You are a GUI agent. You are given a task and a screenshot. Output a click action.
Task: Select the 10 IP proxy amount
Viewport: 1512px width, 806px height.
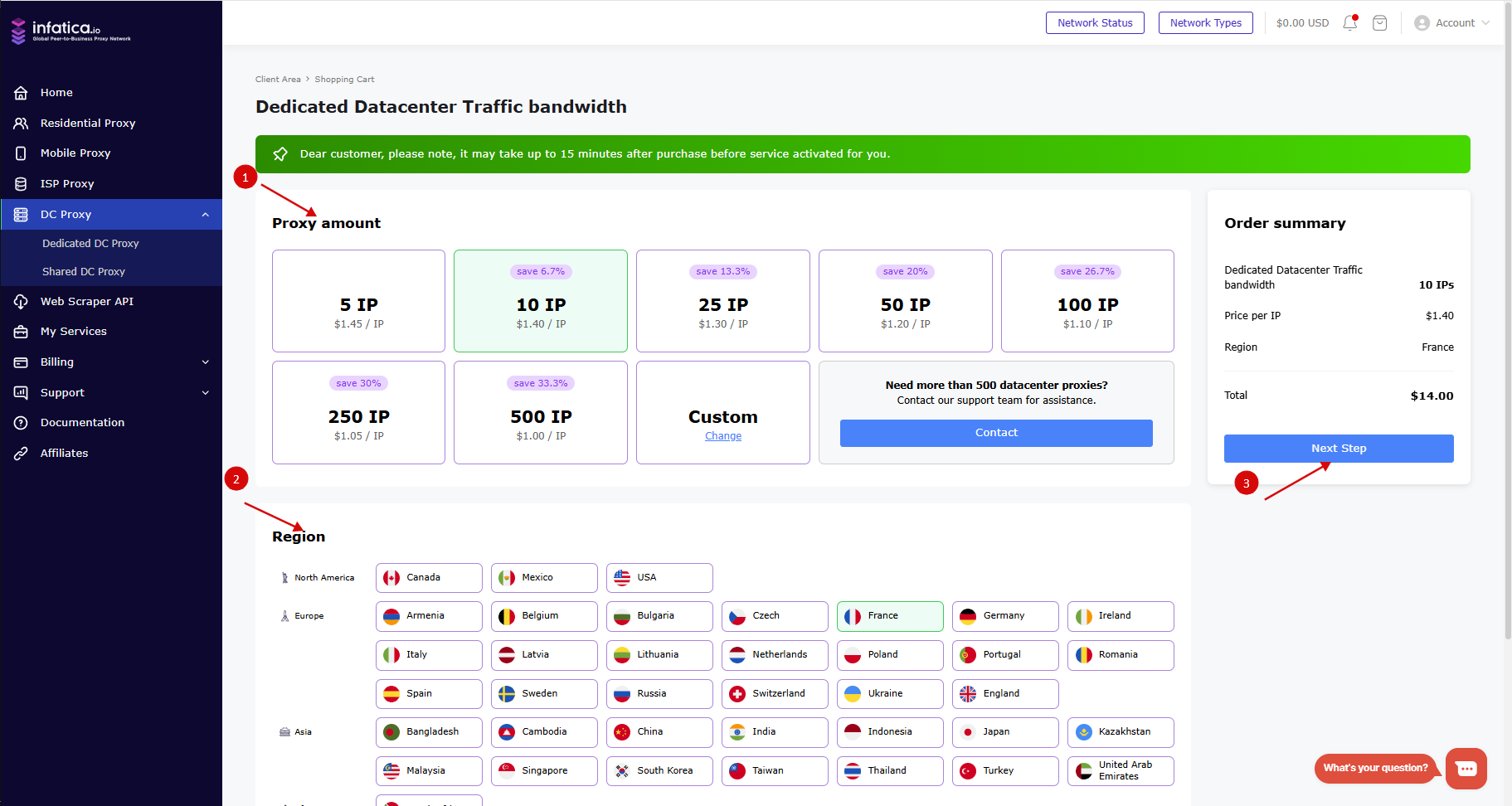coord(541,301)
